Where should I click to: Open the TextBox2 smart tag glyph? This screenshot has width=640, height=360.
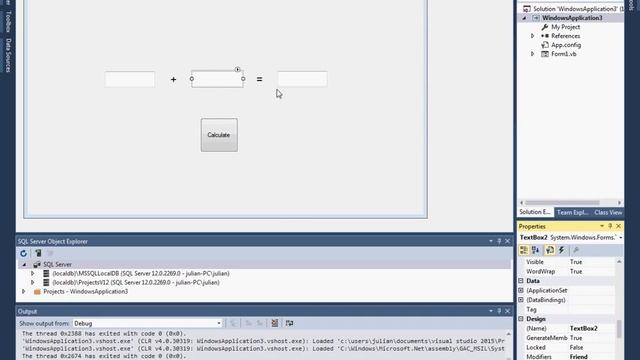pyautogui.click(x=238, y=69)
